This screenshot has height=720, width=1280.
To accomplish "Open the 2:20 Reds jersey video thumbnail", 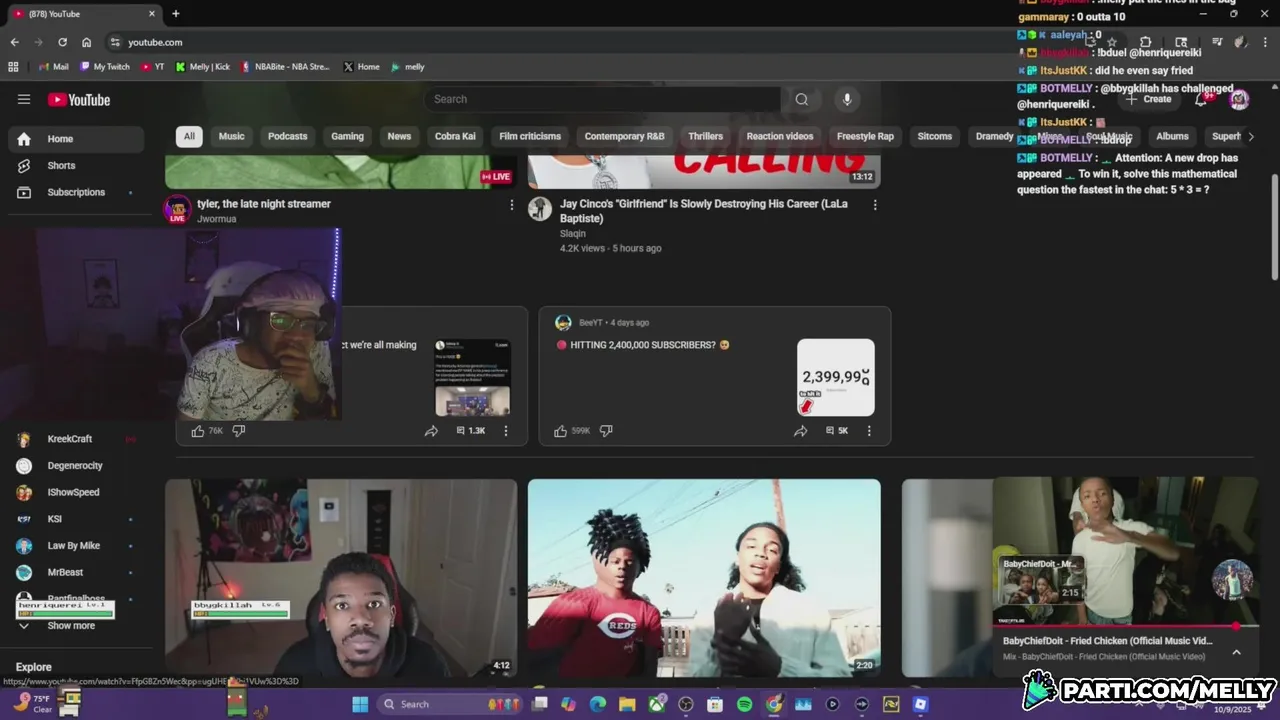I will pos(704,578).
